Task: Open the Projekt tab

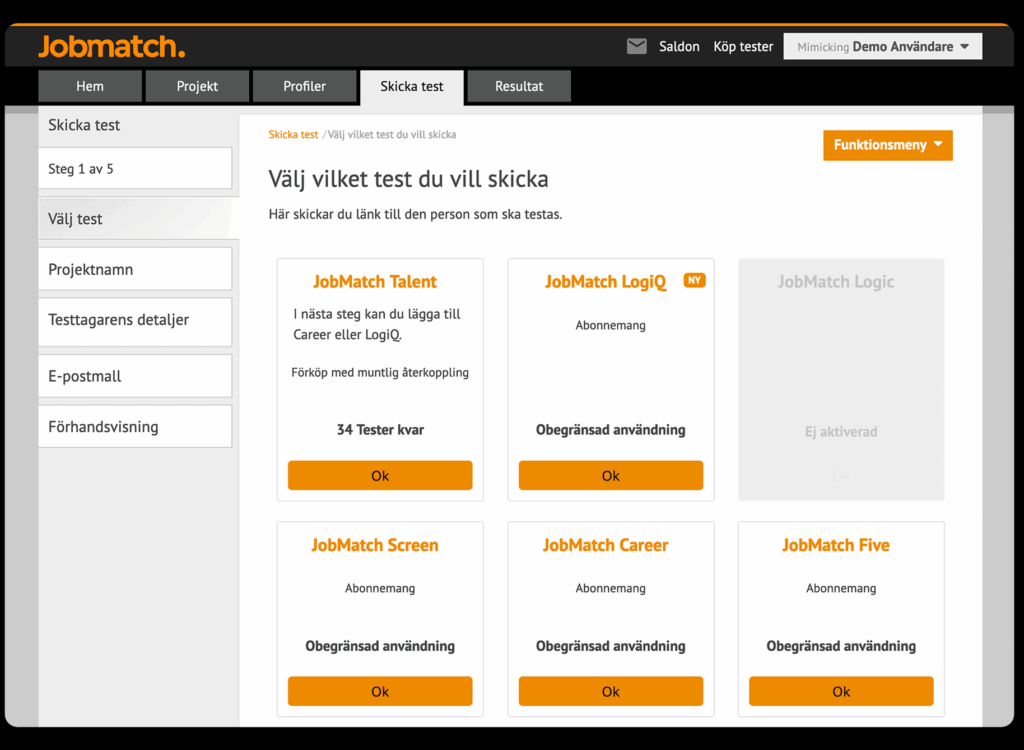Action: click(x=197, y=86)
